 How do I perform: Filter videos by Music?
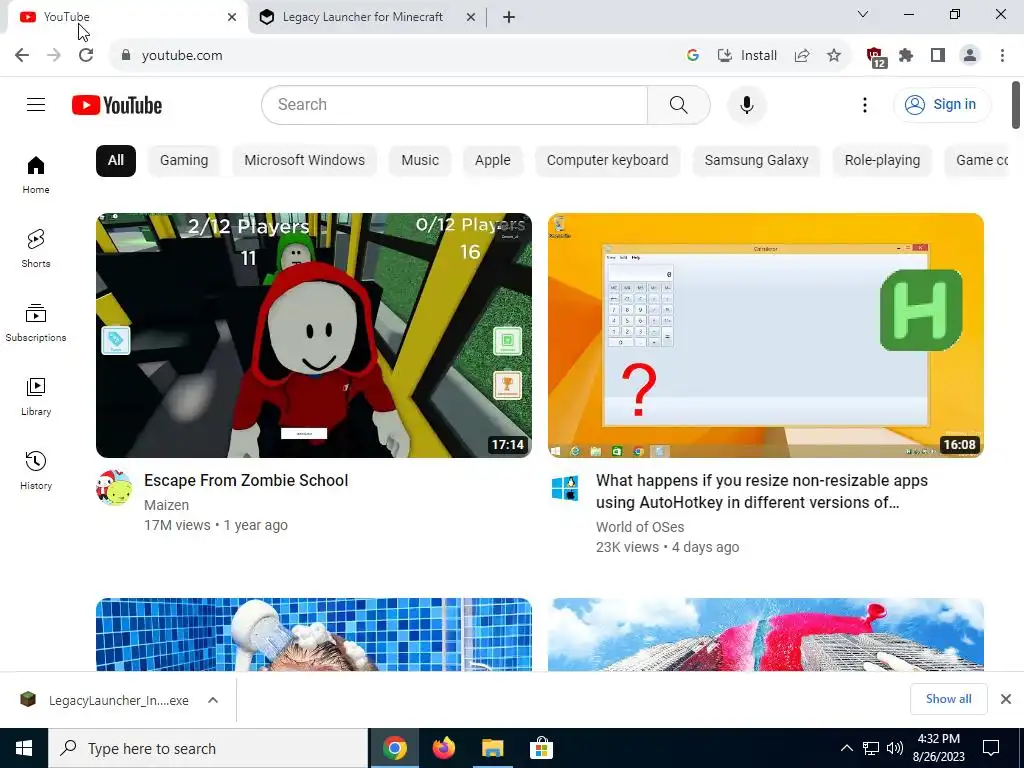coord(420,161)
